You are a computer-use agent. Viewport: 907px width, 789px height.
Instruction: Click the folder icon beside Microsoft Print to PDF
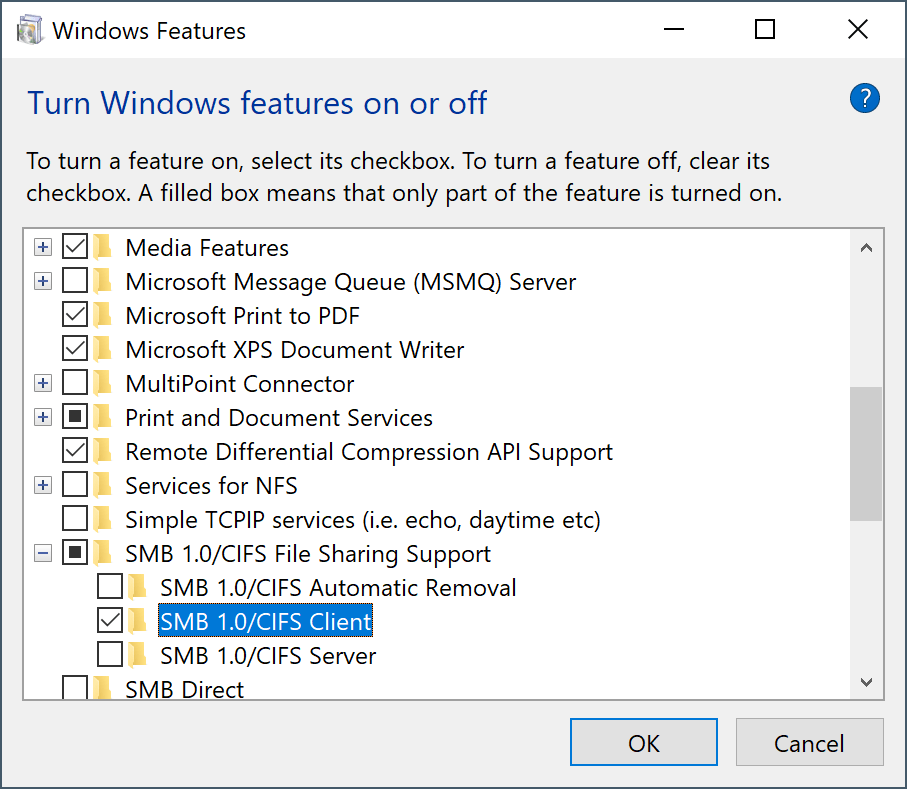tap(103, 315)
